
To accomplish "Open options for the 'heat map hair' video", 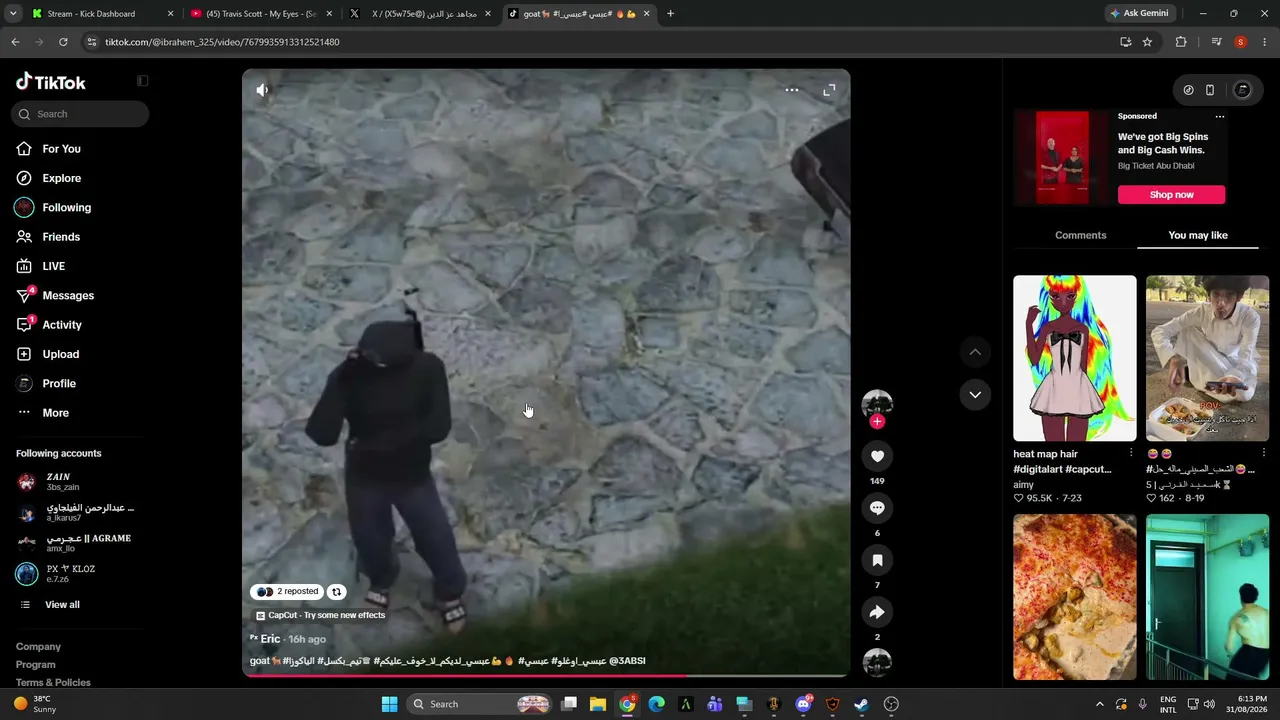I will click(x=1131, y=454).
